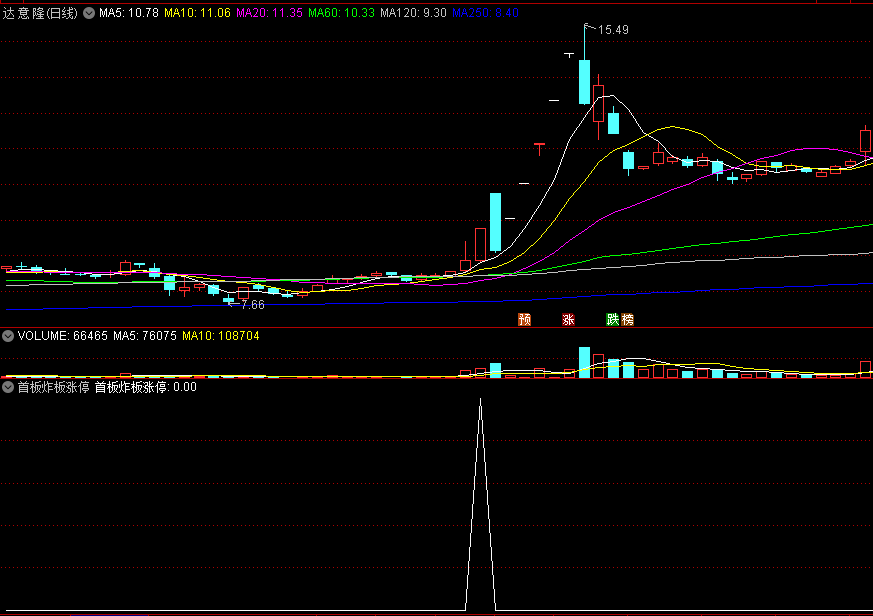873x616 pixels.
Task: Click the white spike in 首板炸板涨停 panel
Action: 480,504
